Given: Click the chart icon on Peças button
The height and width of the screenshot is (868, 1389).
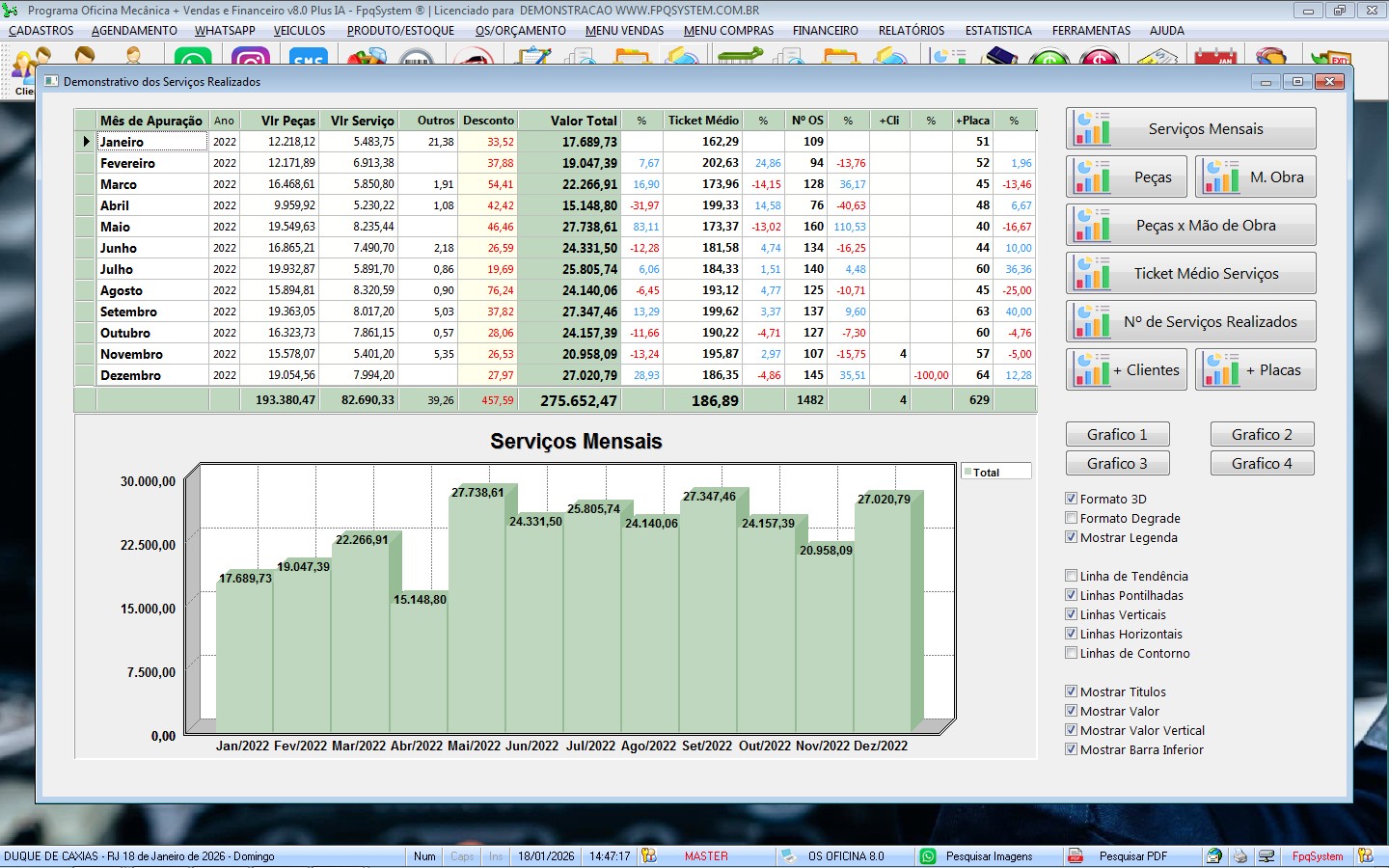Looking at the screenshot, I should click(x=1093, y=177).
